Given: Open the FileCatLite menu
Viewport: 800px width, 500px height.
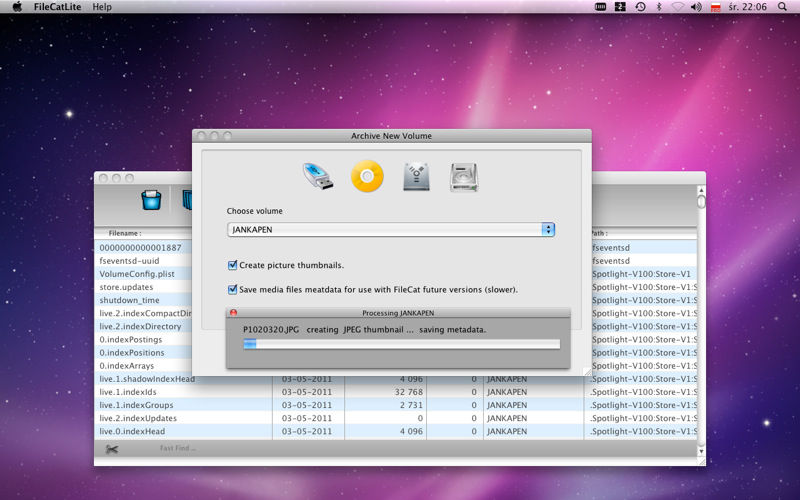Looking at the screenshot, I should tap(58, 7).
